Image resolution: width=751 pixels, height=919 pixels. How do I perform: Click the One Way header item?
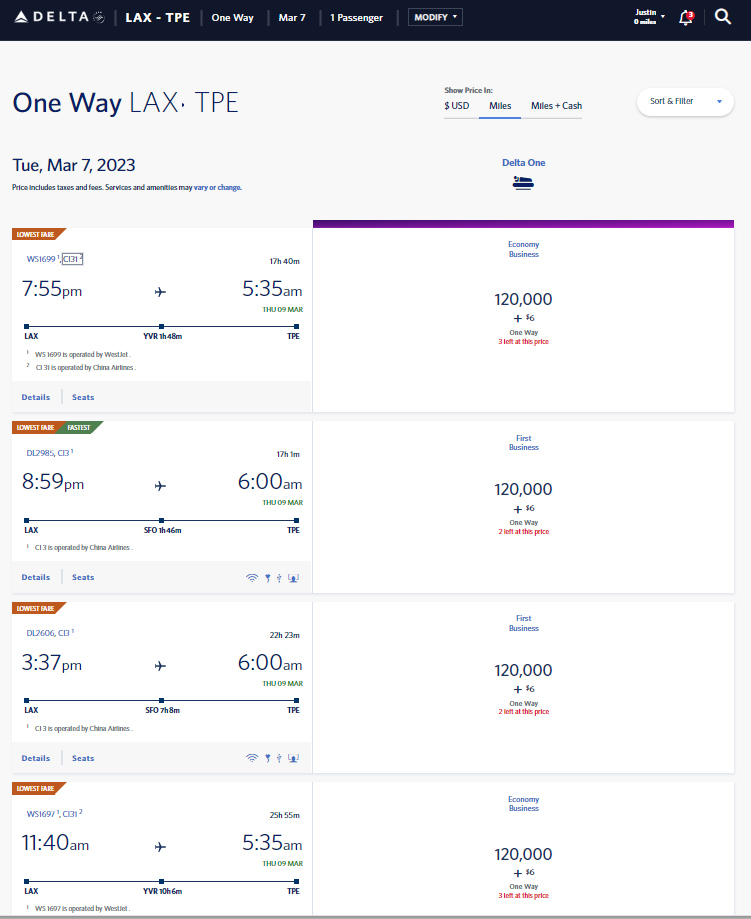[232, 17]
